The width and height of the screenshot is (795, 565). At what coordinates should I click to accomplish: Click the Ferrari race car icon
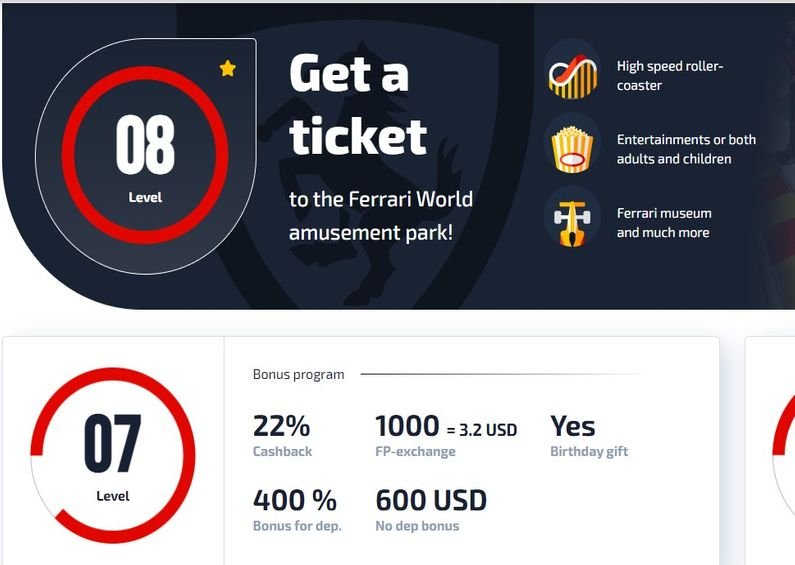click(x=572, y=222)
